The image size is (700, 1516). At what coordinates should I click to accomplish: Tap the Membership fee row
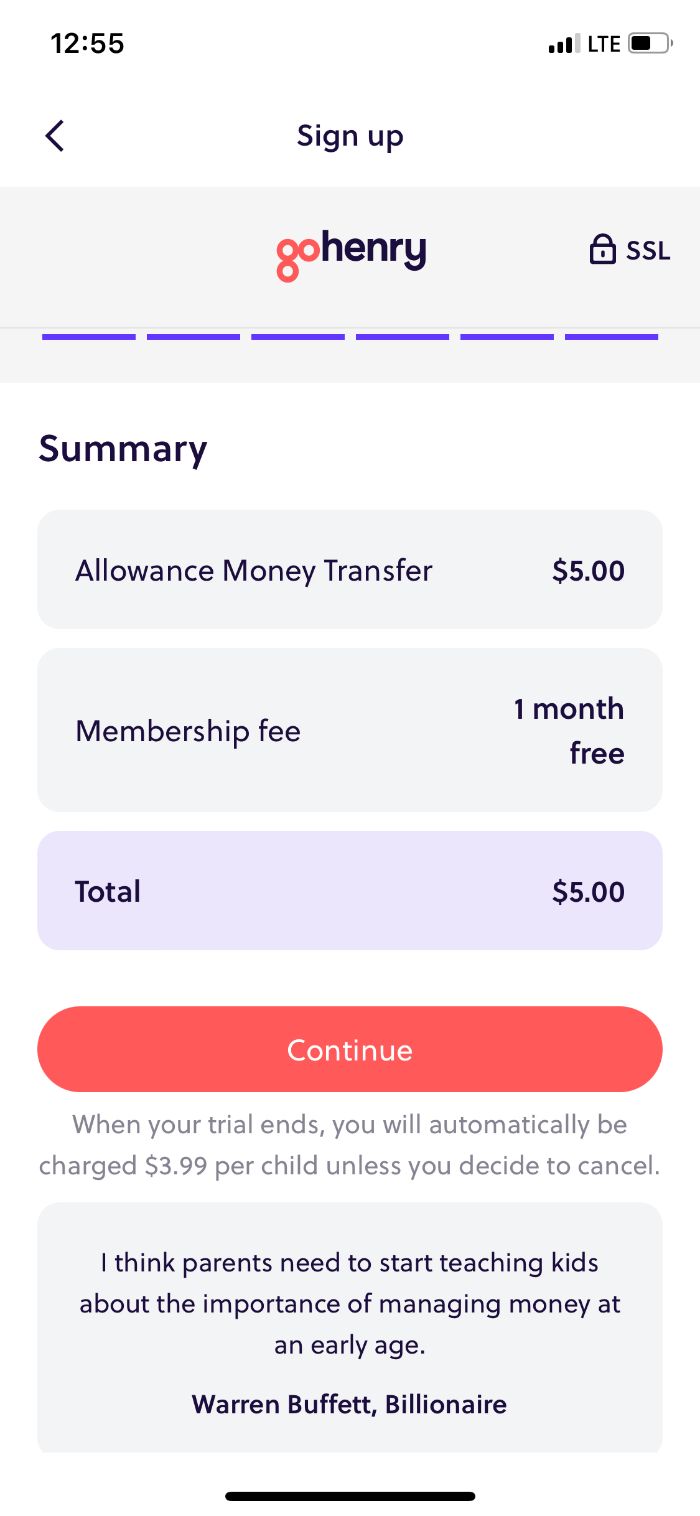[x=350, y=730]
